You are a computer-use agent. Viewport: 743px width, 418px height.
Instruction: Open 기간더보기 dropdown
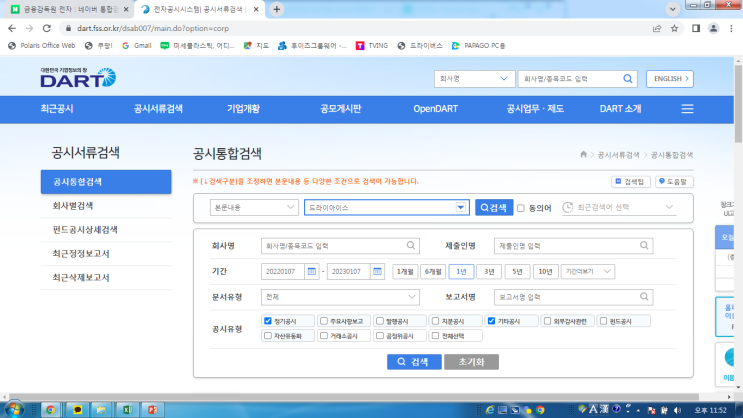[588, 272]
